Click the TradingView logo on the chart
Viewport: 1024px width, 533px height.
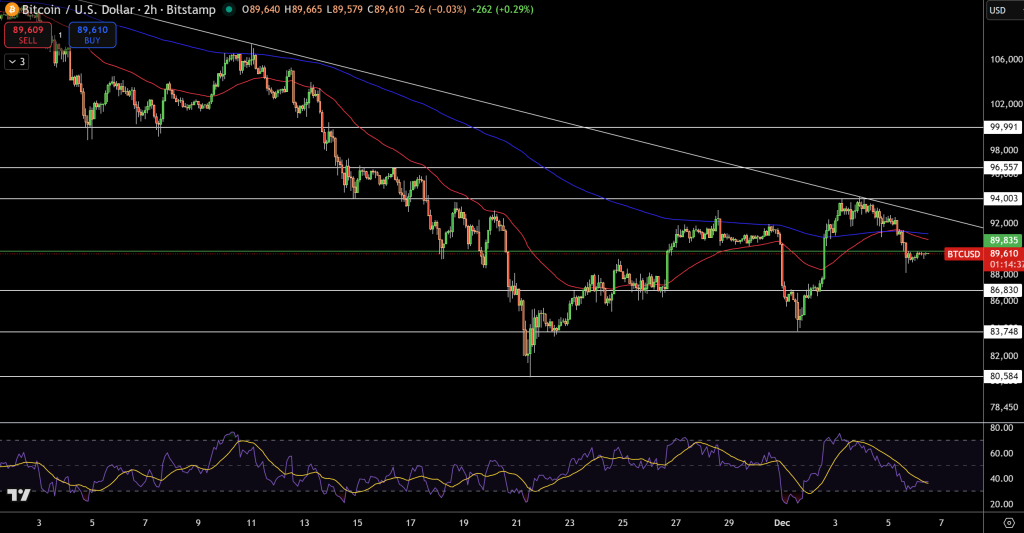coord(17,495)
